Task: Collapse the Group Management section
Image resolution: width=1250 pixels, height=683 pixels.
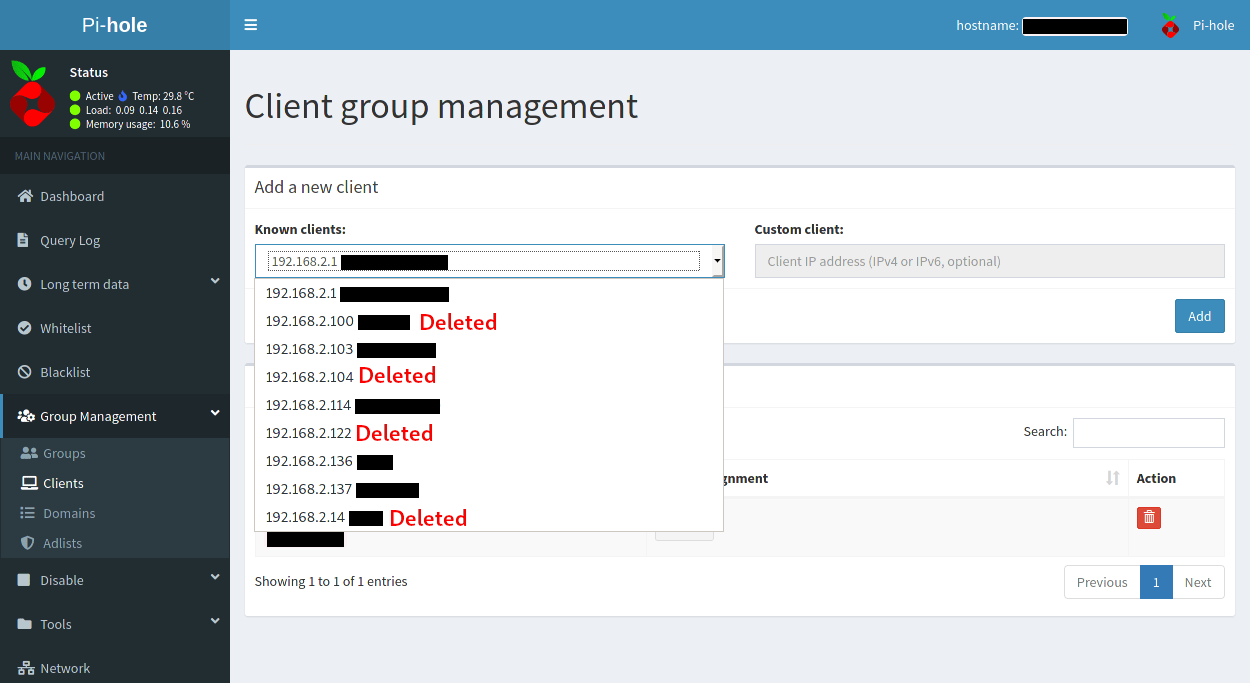Action: click(215, 414)
